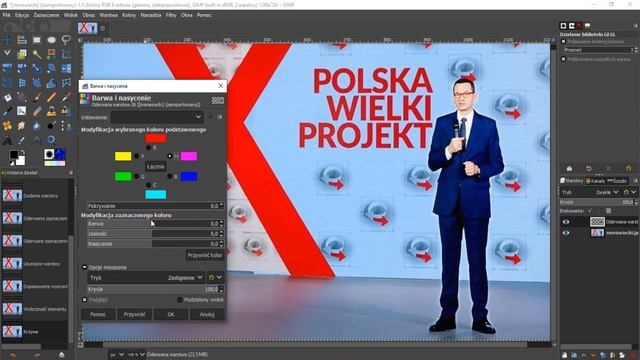Select the Flip tool
The image size is (640, 360).
66,68
